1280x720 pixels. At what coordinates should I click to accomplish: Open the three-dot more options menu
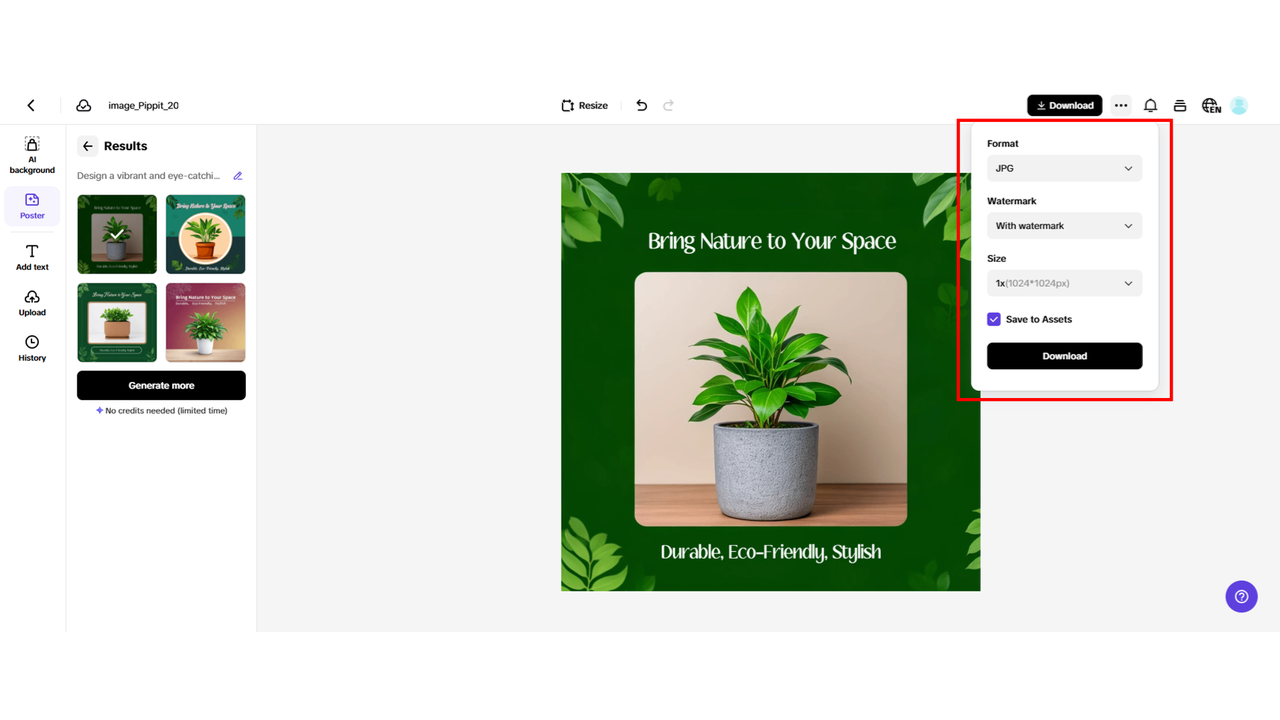[1121, 105]
